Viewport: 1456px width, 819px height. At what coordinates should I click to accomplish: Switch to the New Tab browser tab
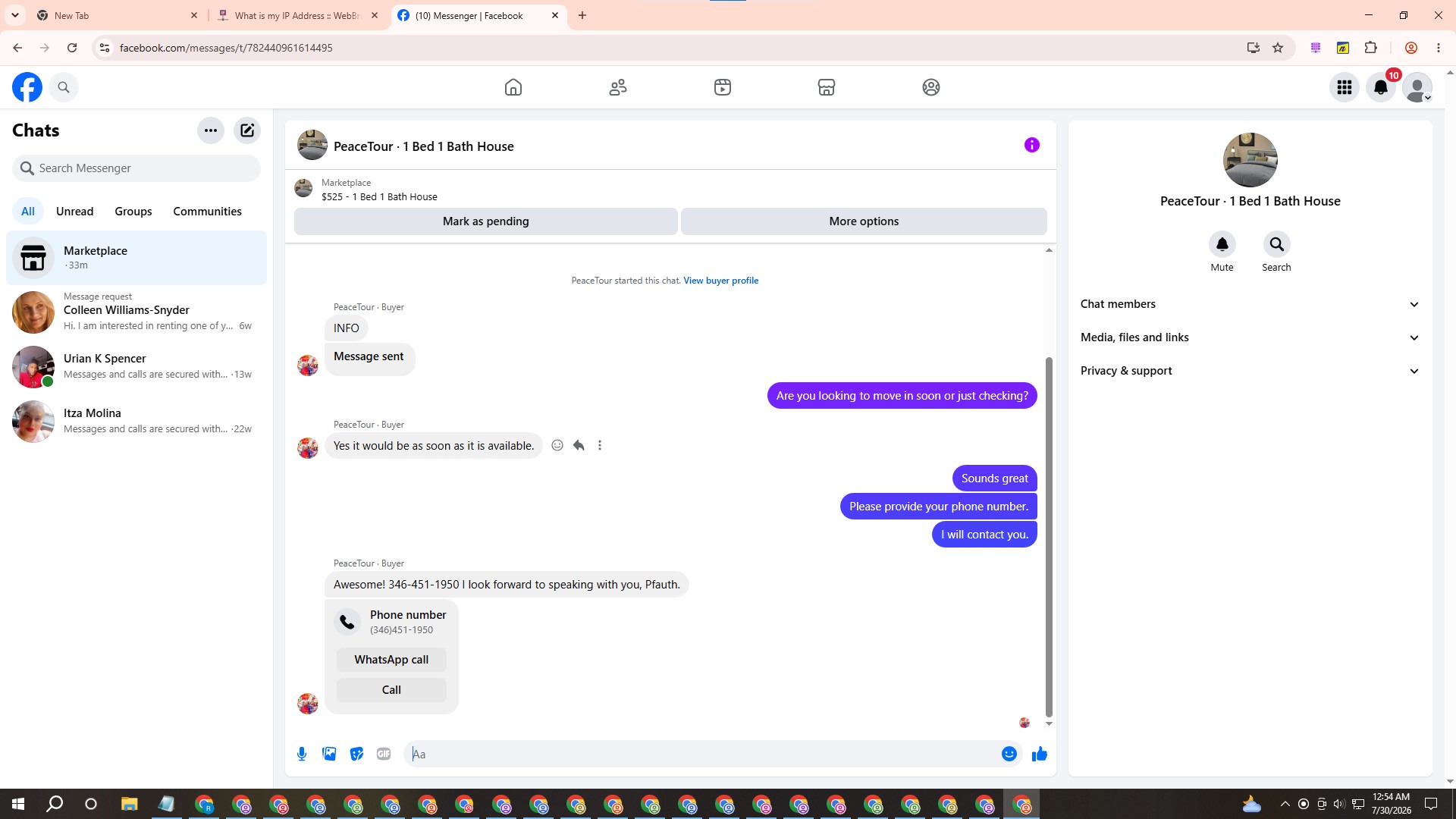point(117,15)
